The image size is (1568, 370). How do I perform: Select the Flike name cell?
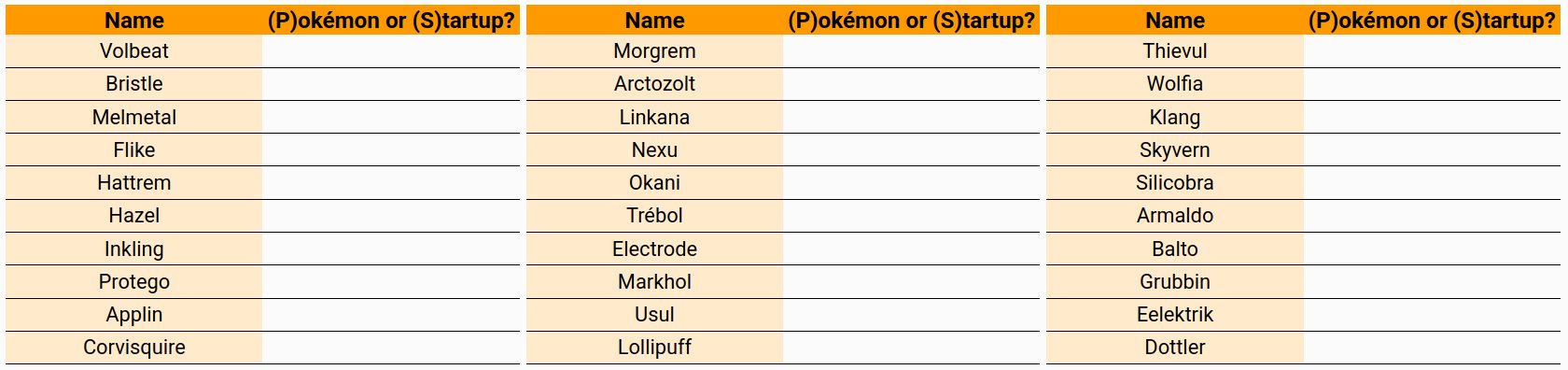click(133, 150)
